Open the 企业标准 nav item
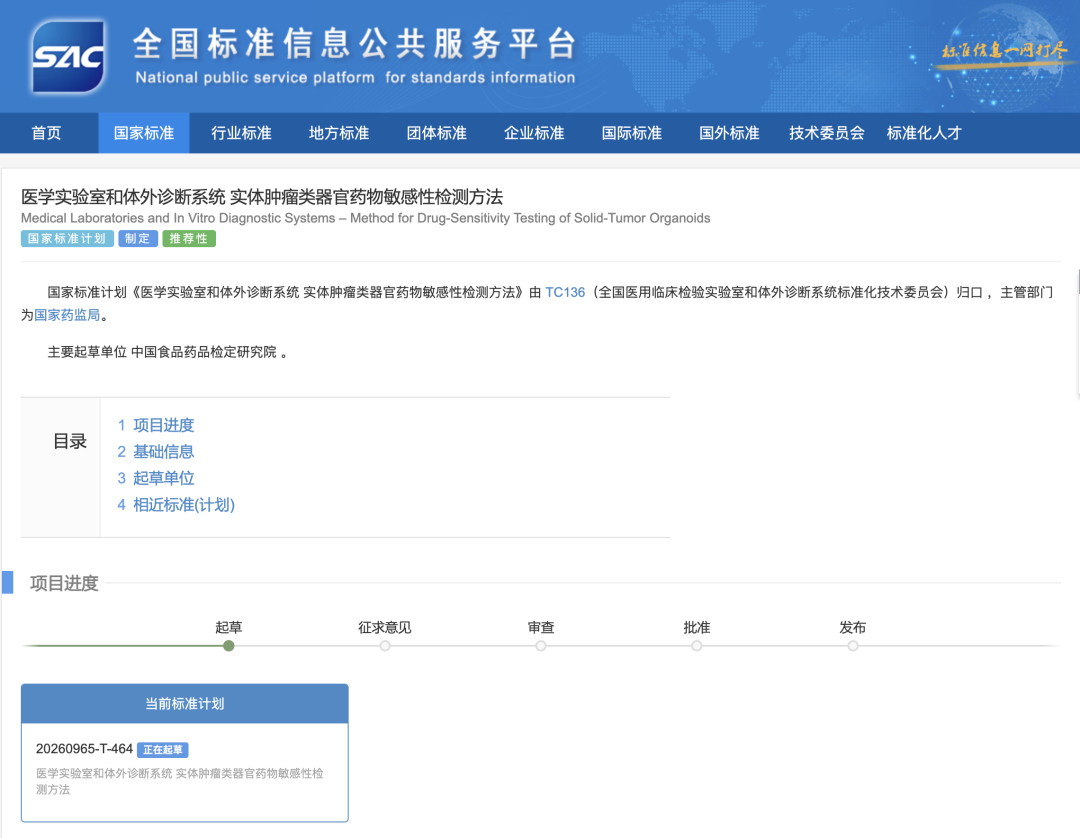The height and width of the screenshot is (838, 1080). coord(534,133)
